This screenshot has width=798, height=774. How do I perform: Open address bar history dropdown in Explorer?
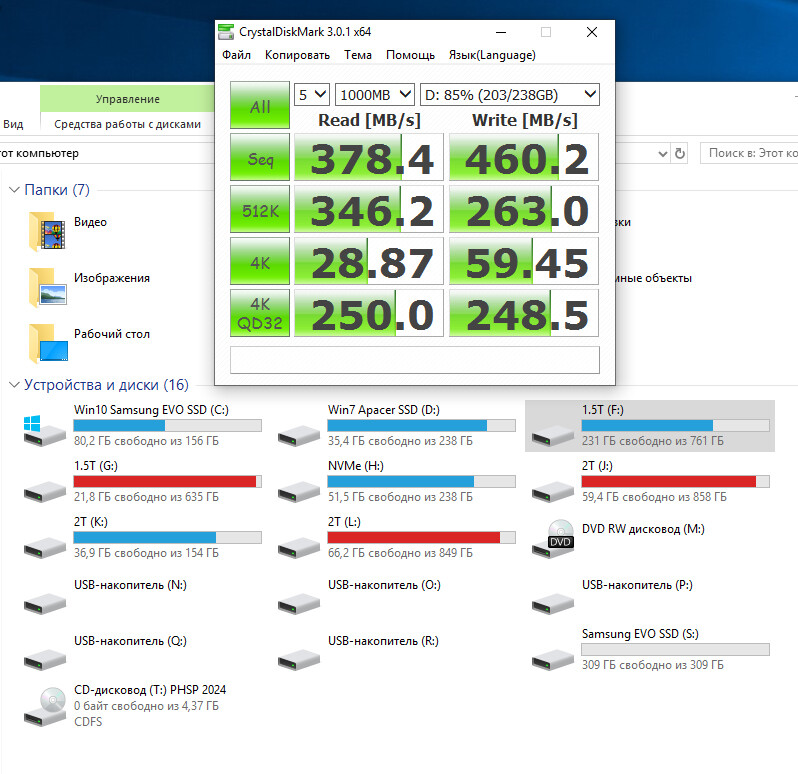662,153
